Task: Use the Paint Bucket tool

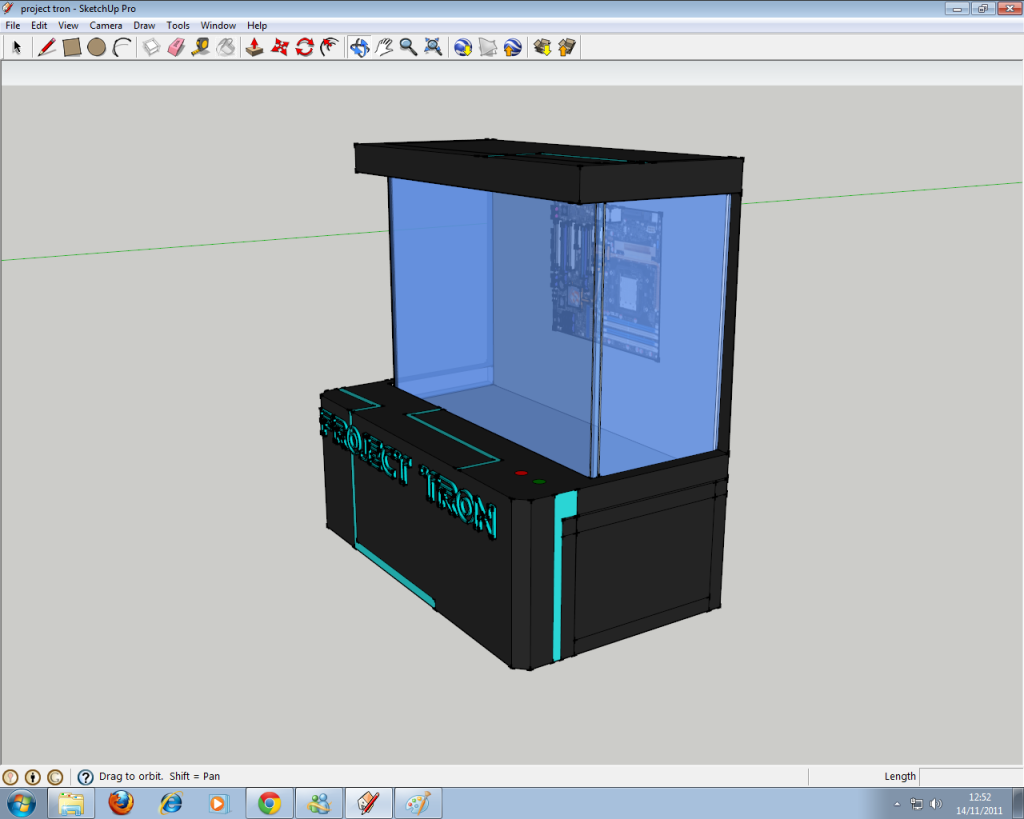Action: point(226,47)
